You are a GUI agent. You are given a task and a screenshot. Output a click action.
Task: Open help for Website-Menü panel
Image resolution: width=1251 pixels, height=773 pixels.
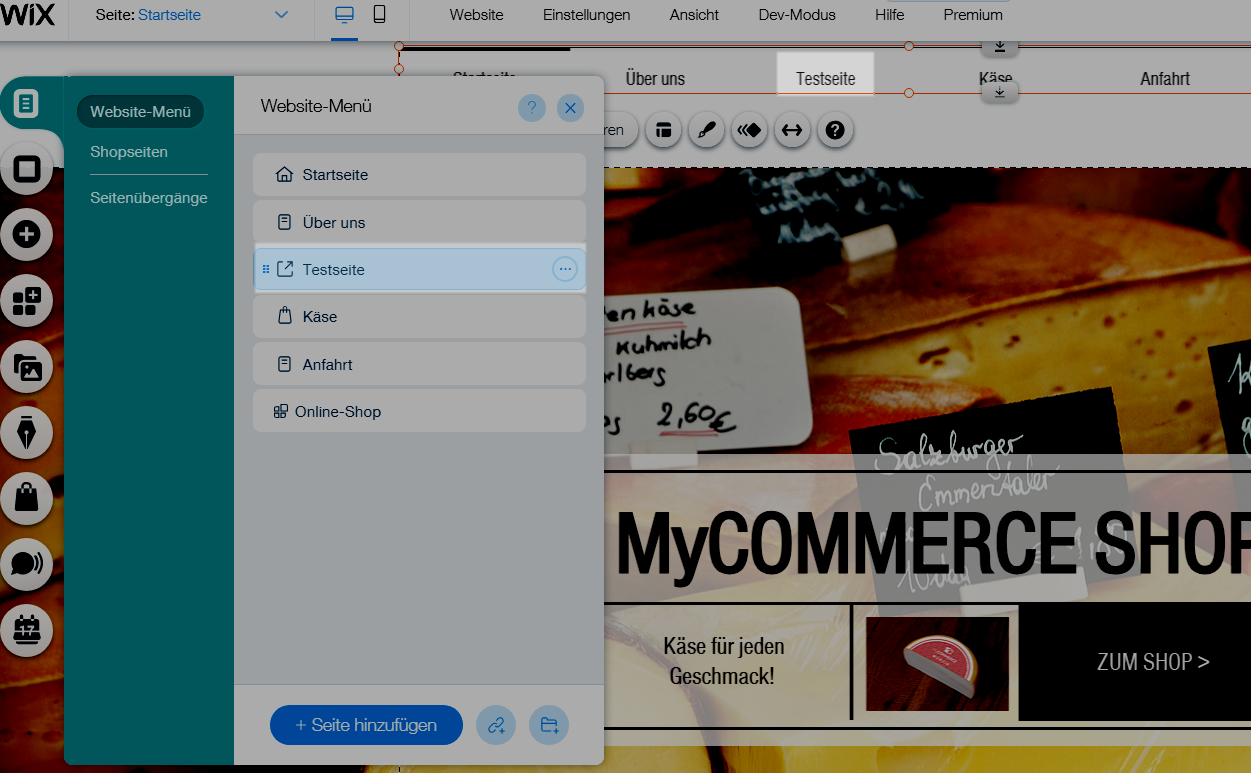point(532,108)
